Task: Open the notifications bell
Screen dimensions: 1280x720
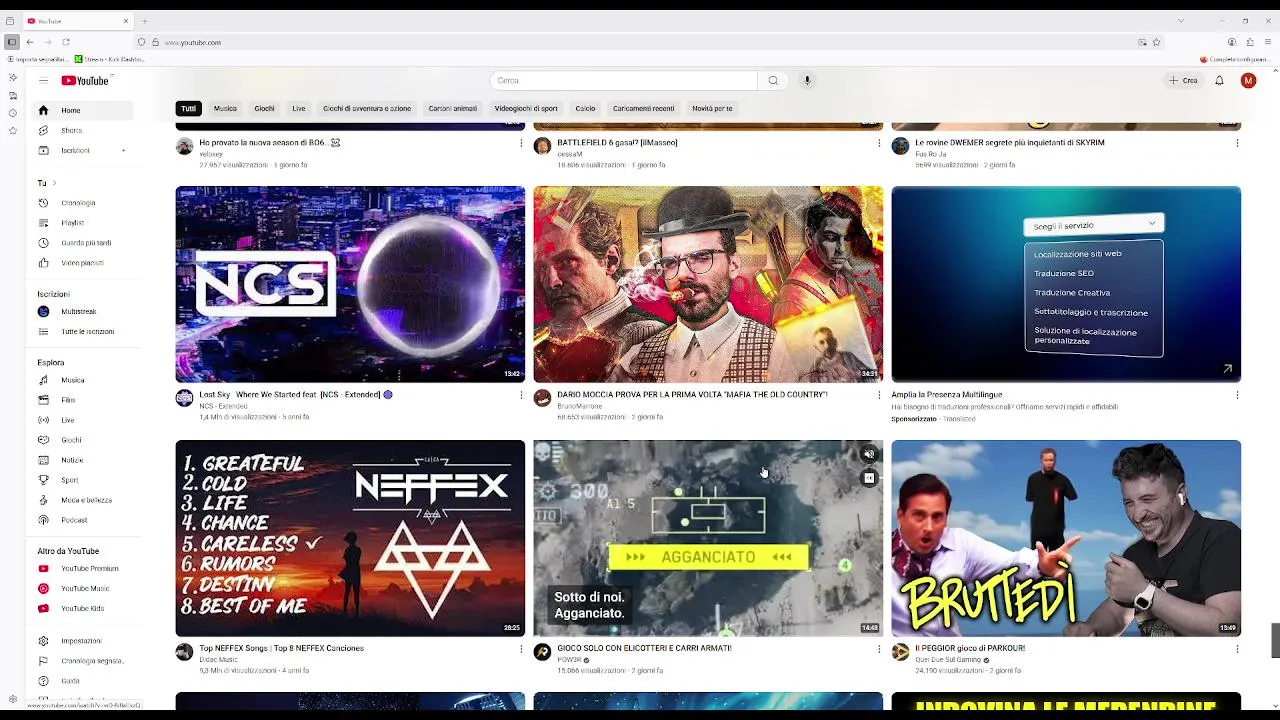Action: coord(1219,81)
